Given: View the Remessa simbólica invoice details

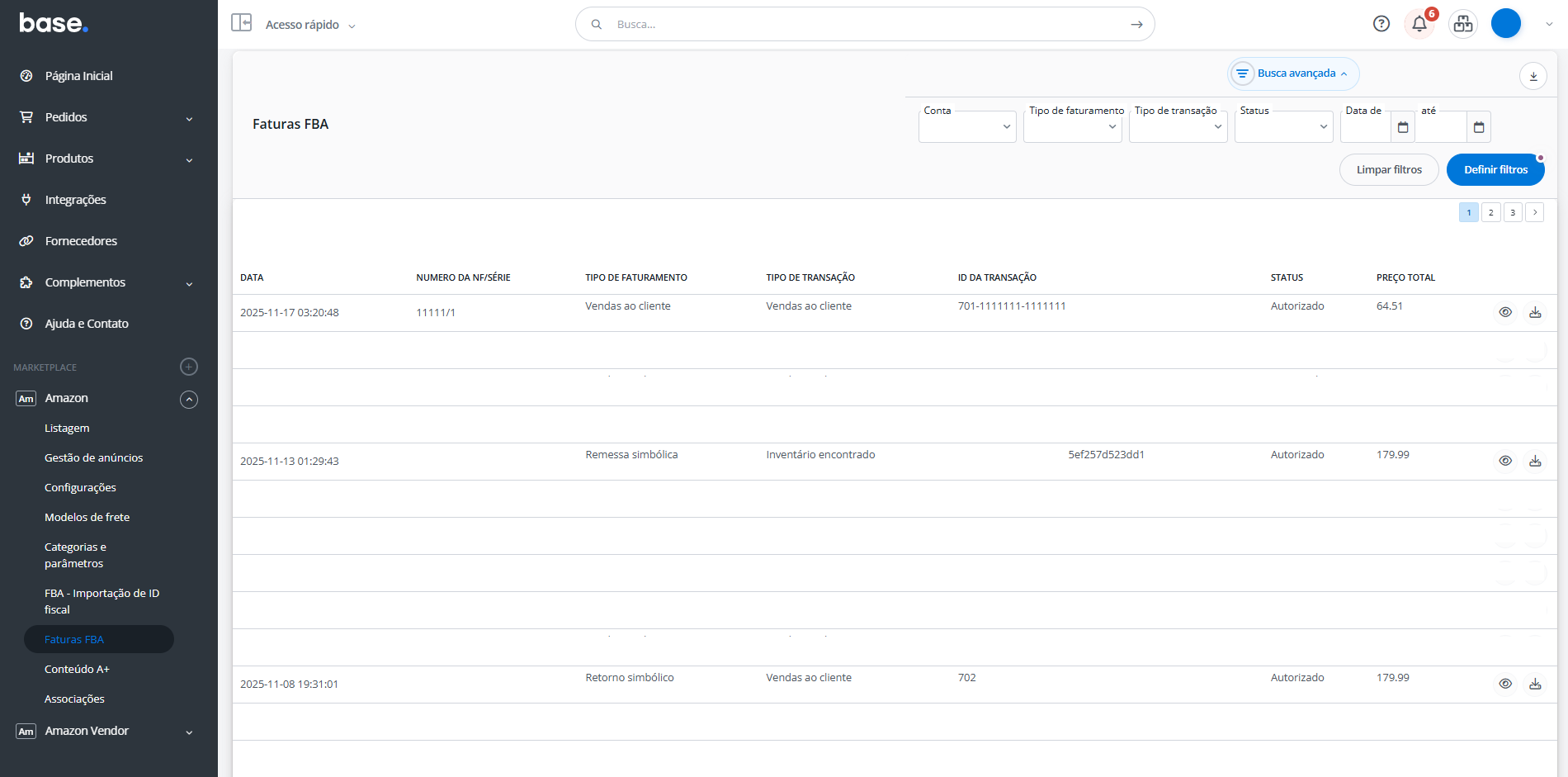Looking at the screenshot, I should pyautogui.click(x=1504, y=461).
